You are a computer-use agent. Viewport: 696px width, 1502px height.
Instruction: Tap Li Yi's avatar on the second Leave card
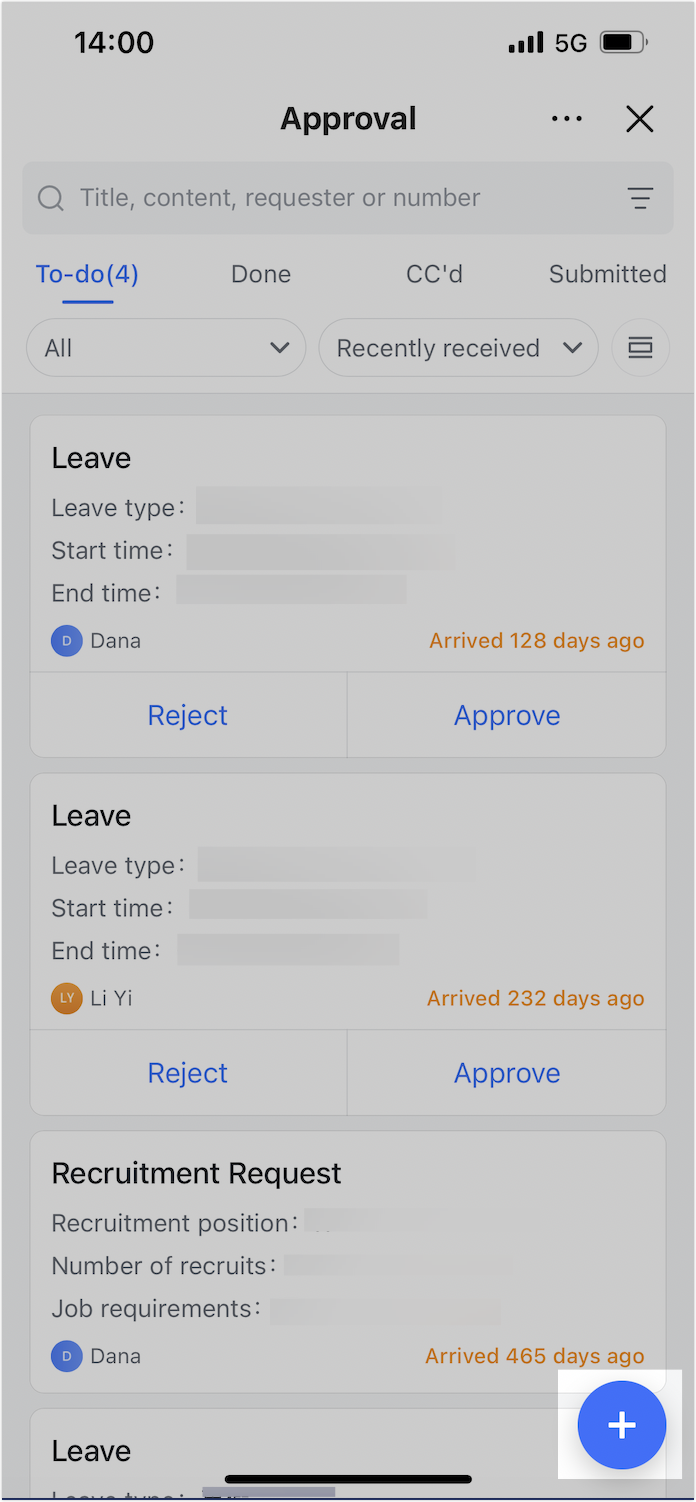(66, 998)
